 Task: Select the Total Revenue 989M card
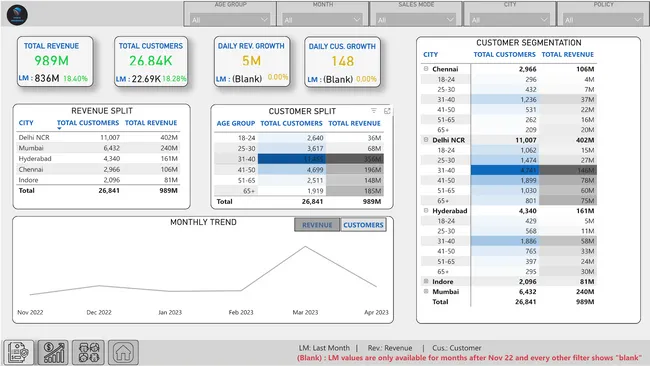(x=55, y=61)
